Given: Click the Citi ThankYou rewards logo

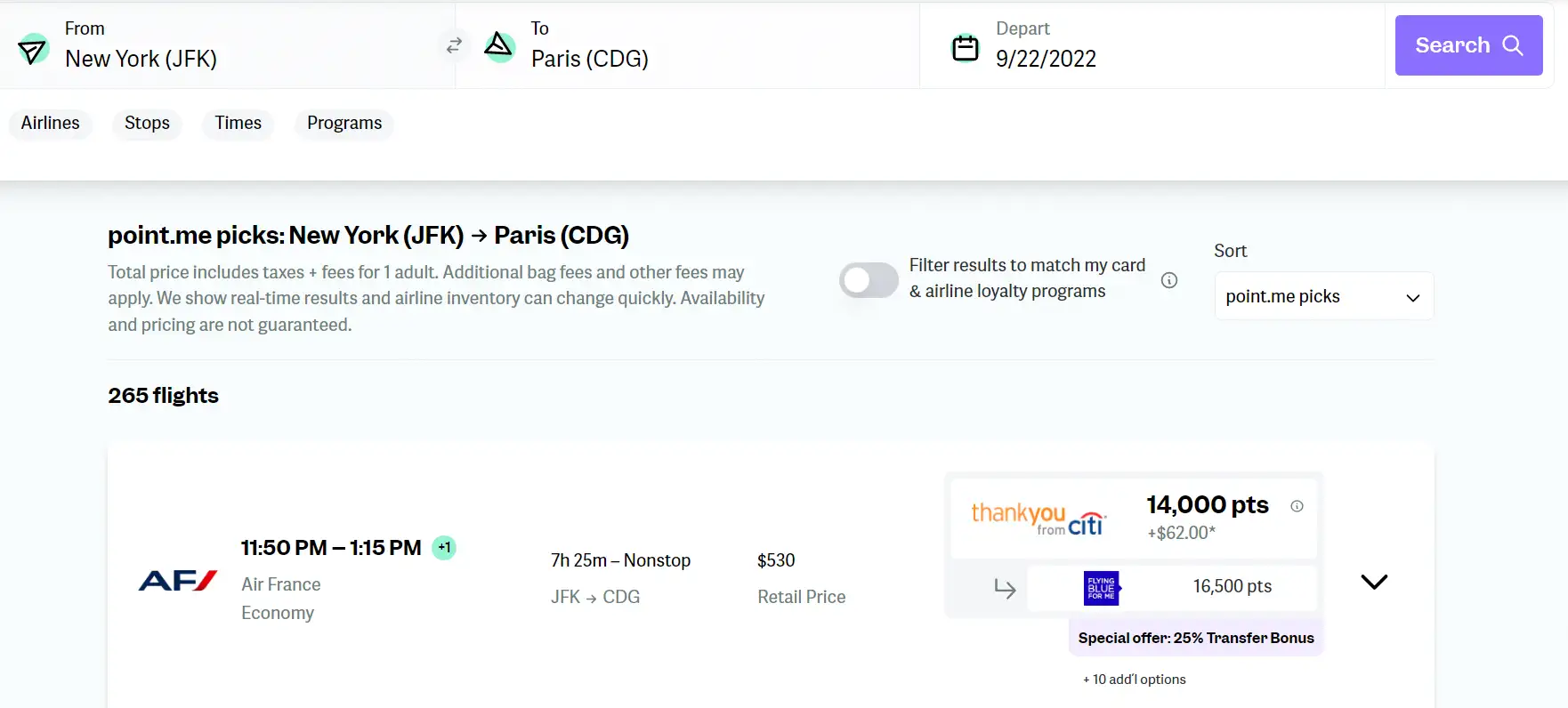Looking at the screenshot, I should (x=1039, y=519).
